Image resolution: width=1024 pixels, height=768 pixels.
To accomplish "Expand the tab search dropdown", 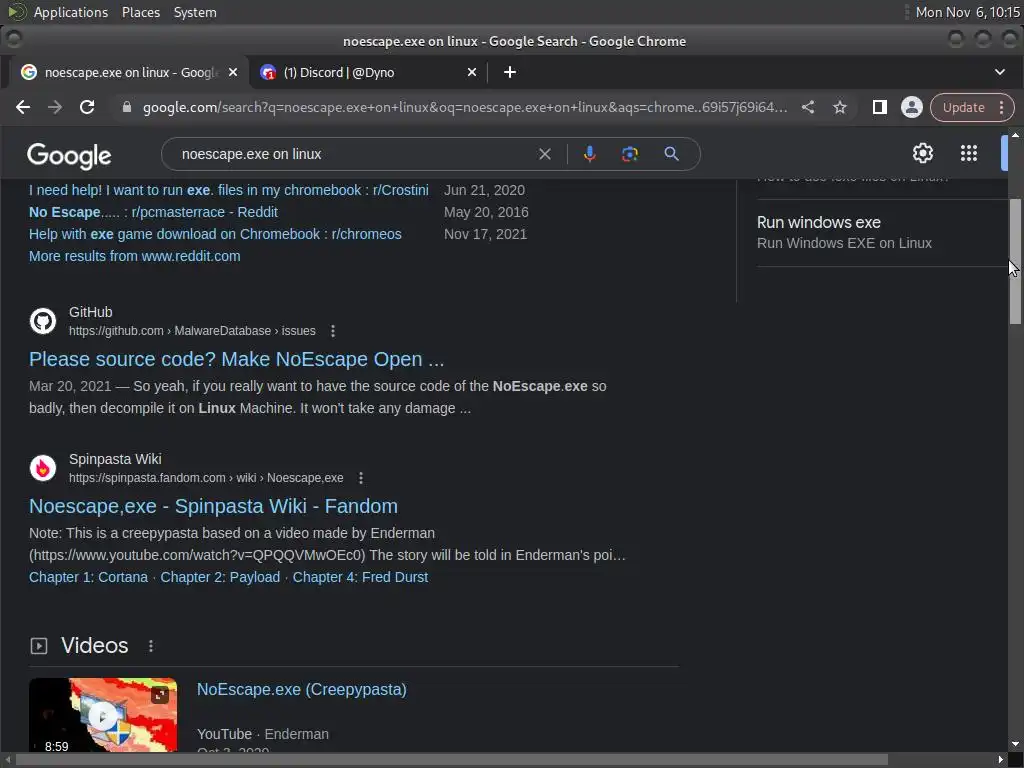I will pyautogui.click(x=1000, y=72).
